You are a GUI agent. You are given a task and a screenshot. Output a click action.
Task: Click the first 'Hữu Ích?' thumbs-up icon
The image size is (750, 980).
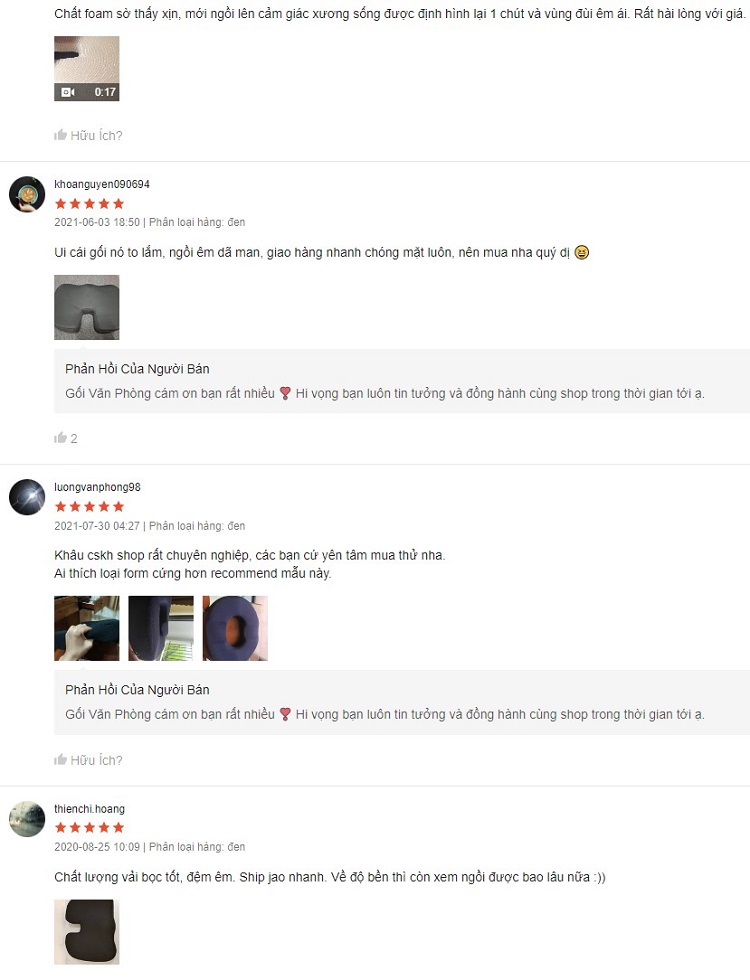[x=61, y=135]
